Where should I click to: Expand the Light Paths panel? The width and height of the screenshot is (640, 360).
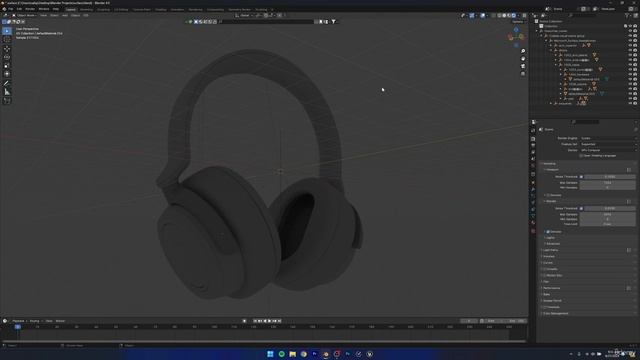pyautogui.click(x=550, y=250)
